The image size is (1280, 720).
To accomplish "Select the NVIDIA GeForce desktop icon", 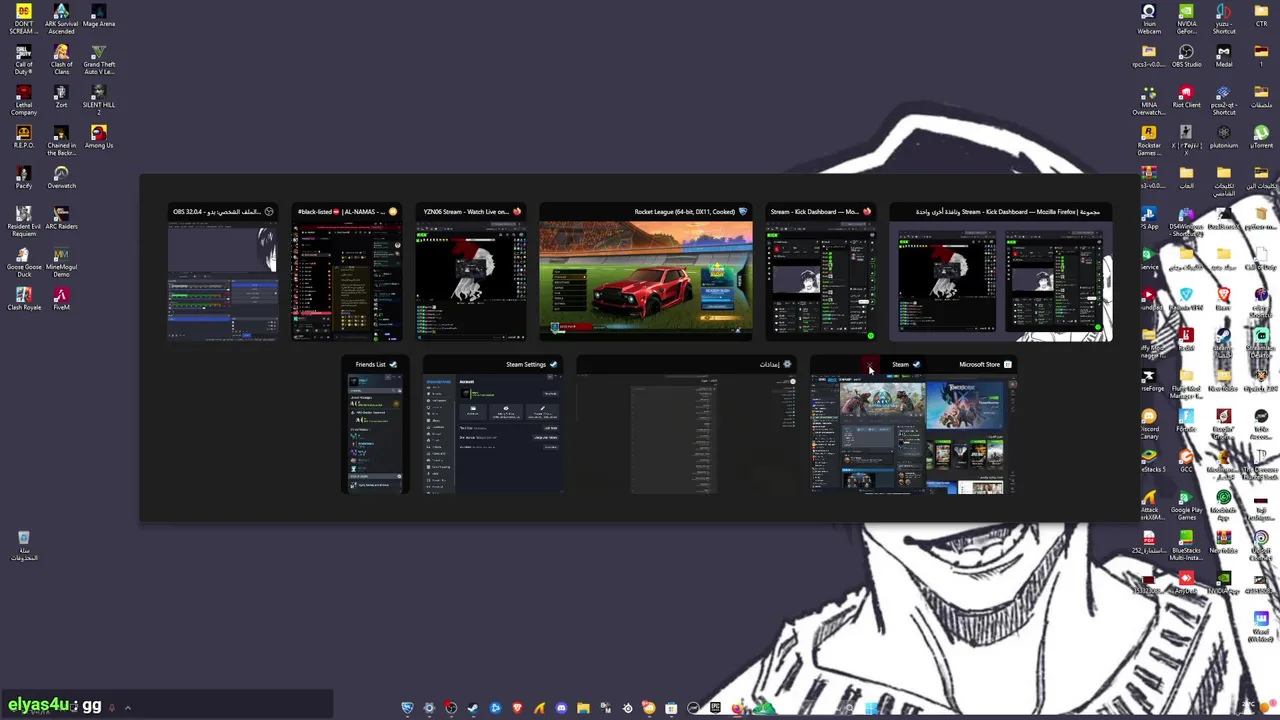I will tap(1186, 19).
